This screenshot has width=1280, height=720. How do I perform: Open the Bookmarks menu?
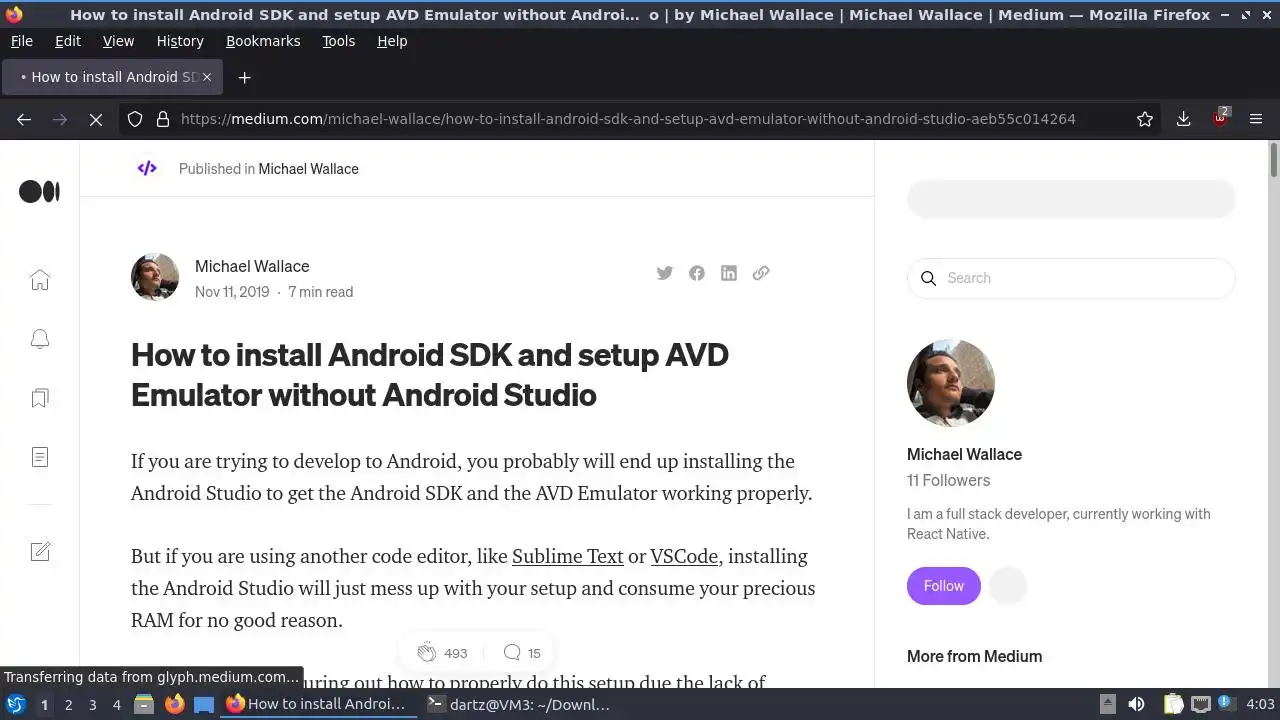coord(263,41)
